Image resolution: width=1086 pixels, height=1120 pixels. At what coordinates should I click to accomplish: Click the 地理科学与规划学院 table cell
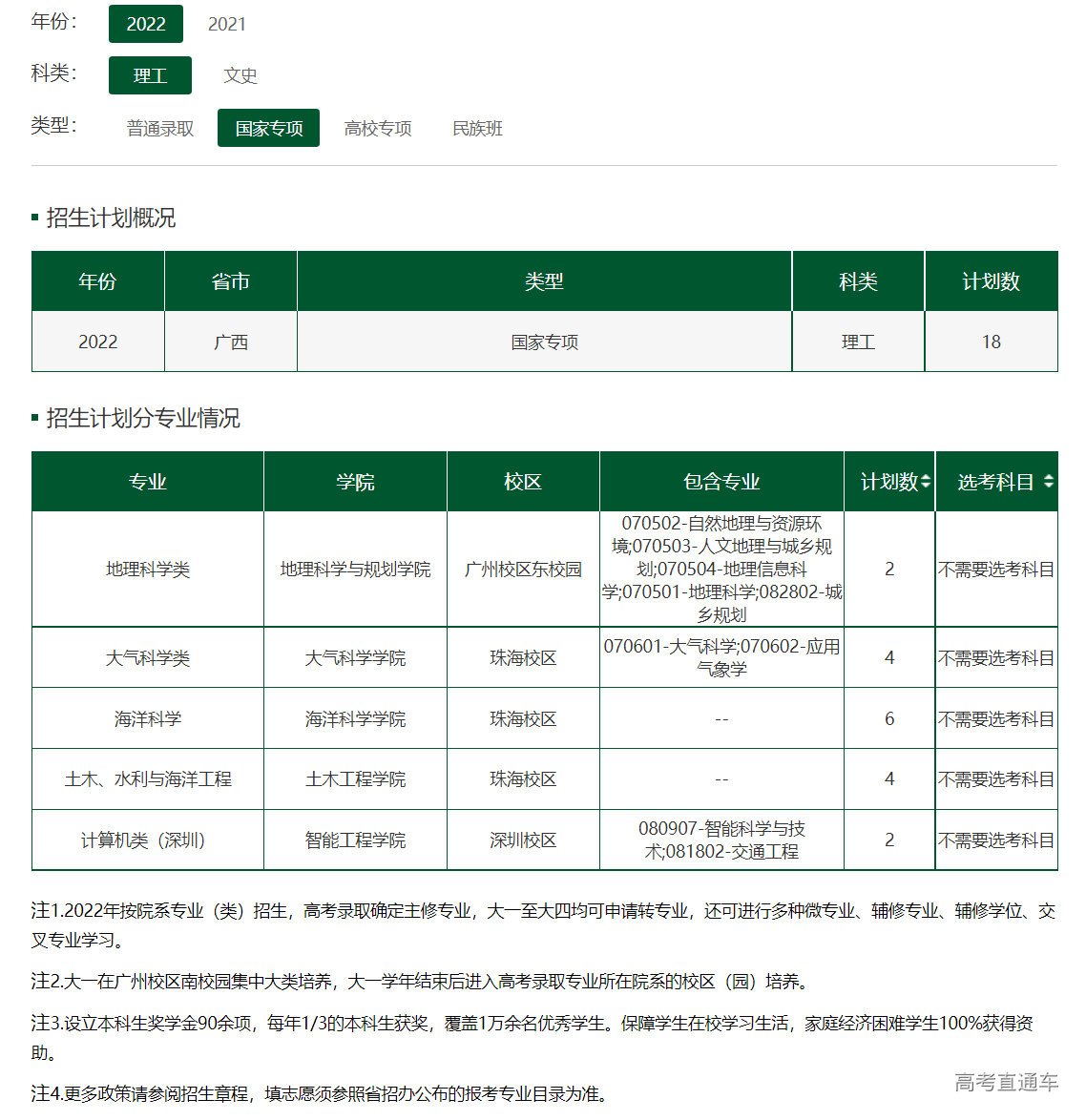tap(354, 569)
